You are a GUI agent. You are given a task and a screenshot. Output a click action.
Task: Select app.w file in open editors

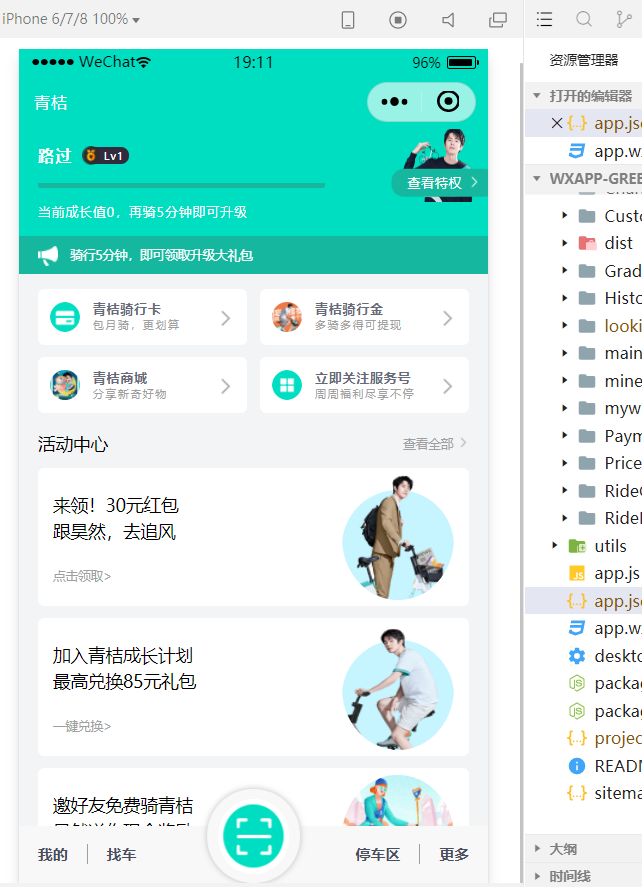click(583, 151)
